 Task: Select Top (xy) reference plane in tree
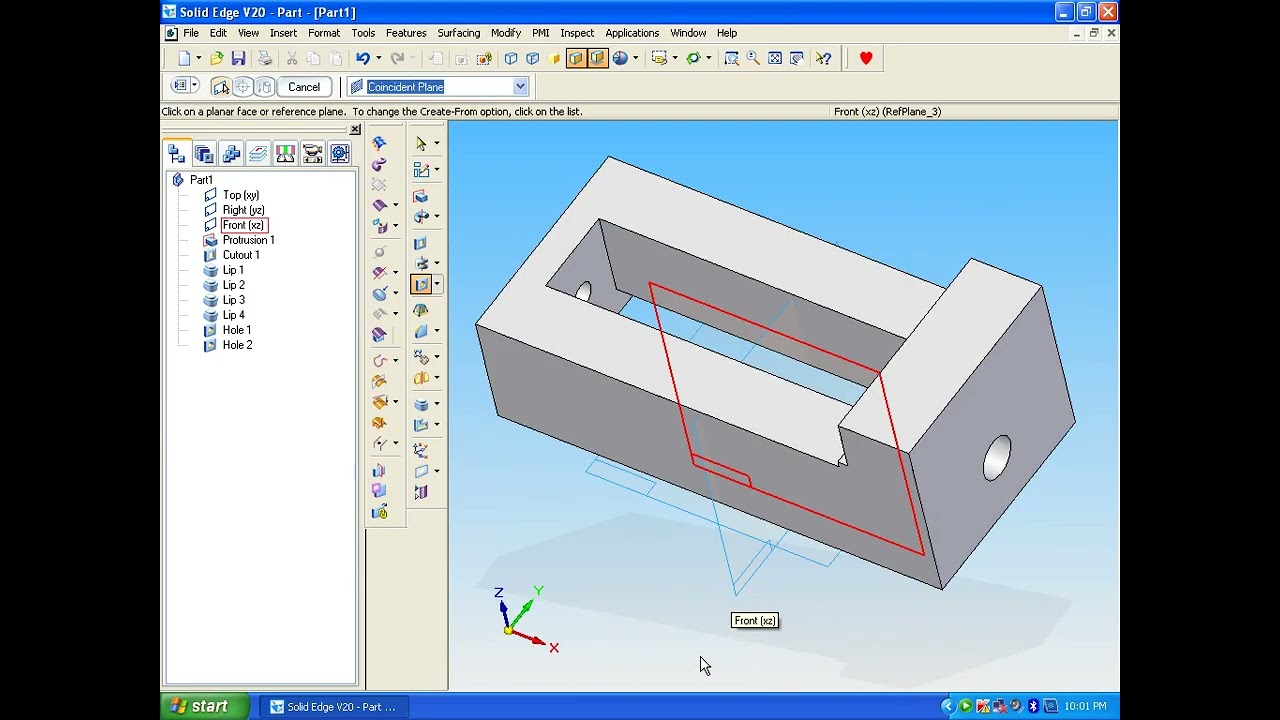pyautogui.click(x=241, y=195)
